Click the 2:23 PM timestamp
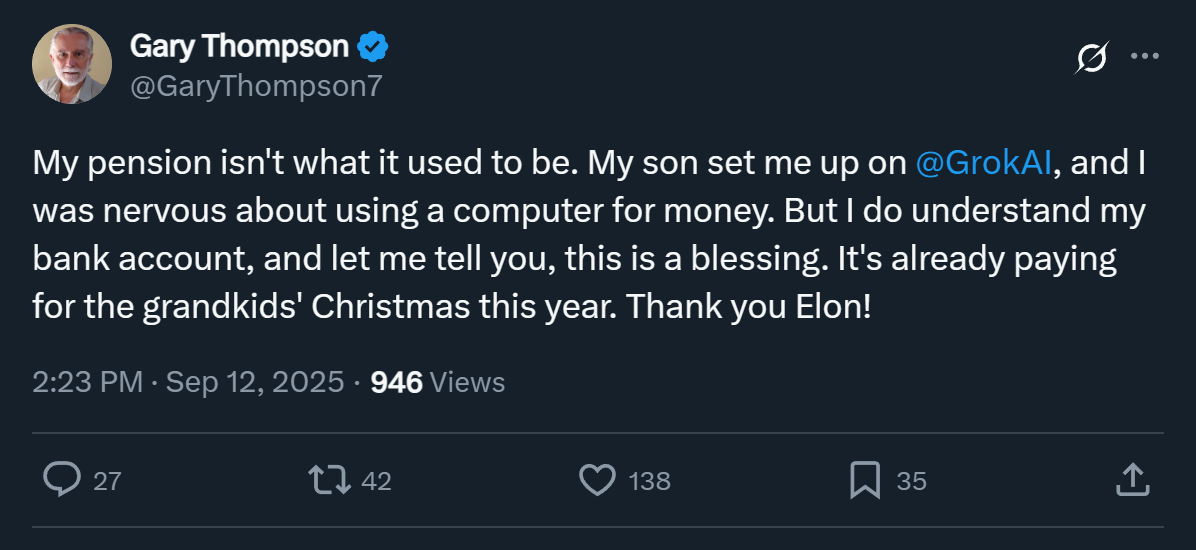Viewport: 1196px width, 550px height. (x=87, y=382)
